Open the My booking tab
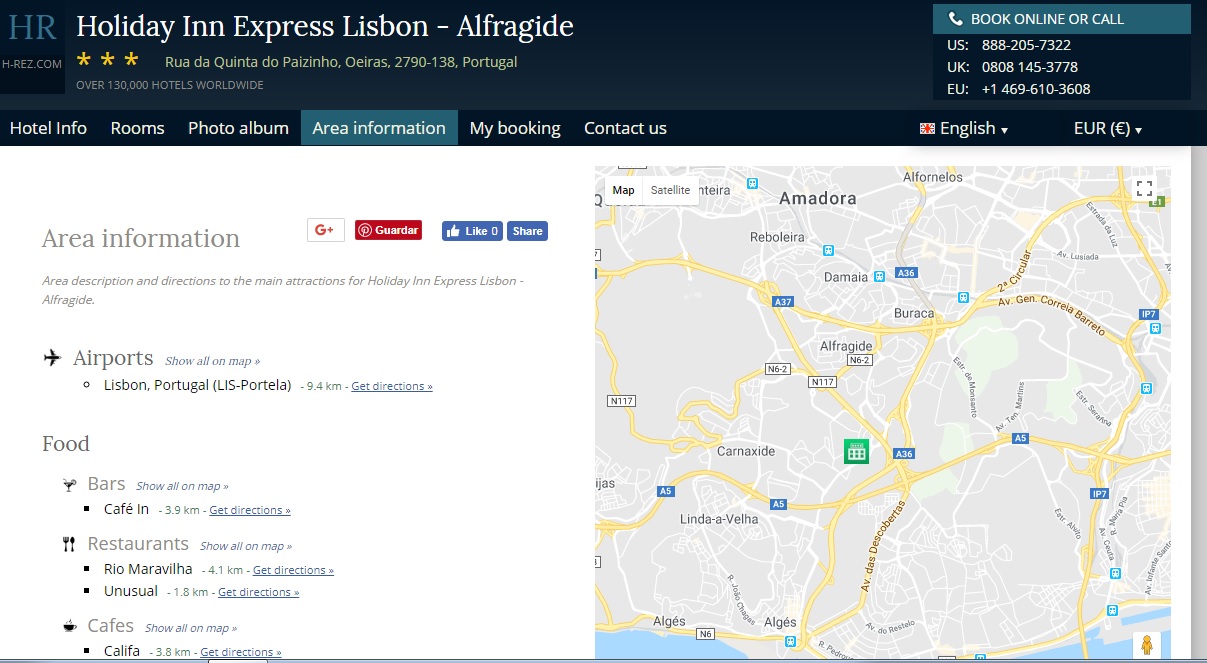Image resolution: width=1207 pixels, height=663 pixels. point(515,128)
